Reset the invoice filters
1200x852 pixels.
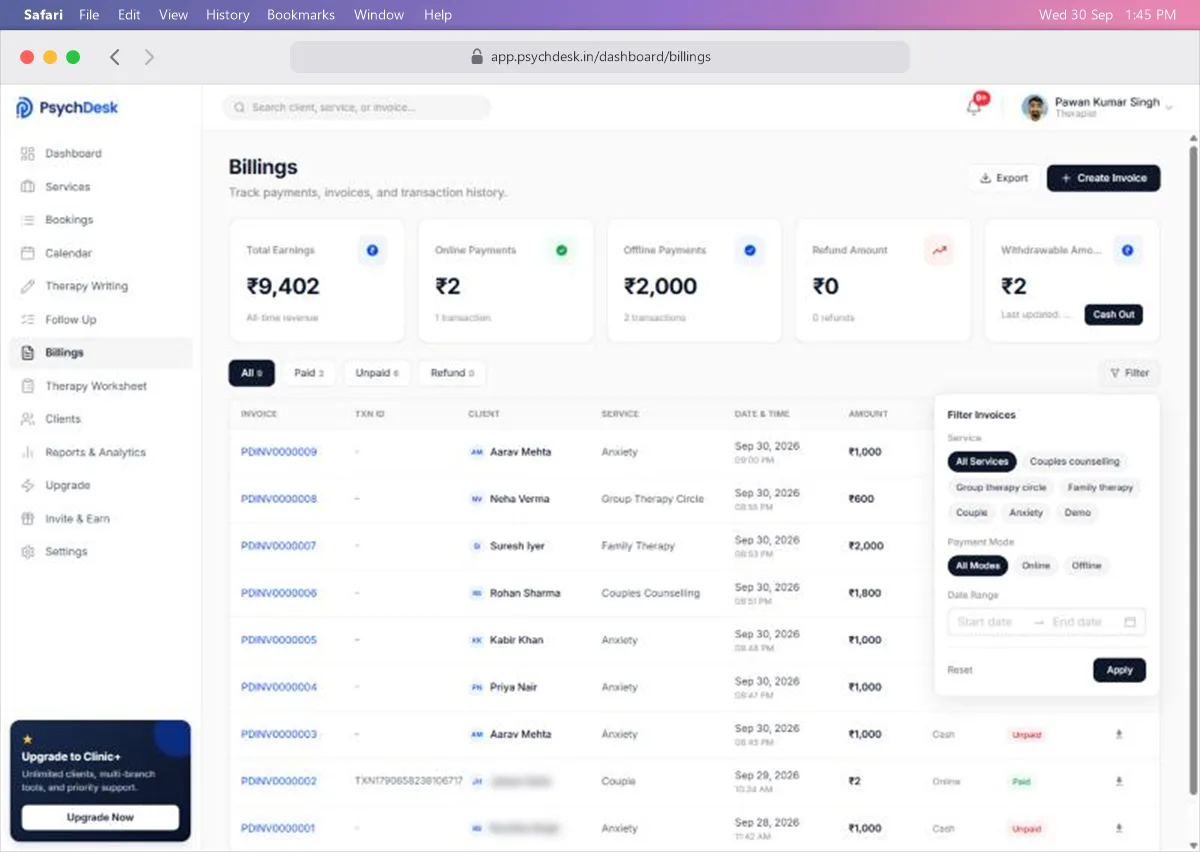tap(960, 670)
